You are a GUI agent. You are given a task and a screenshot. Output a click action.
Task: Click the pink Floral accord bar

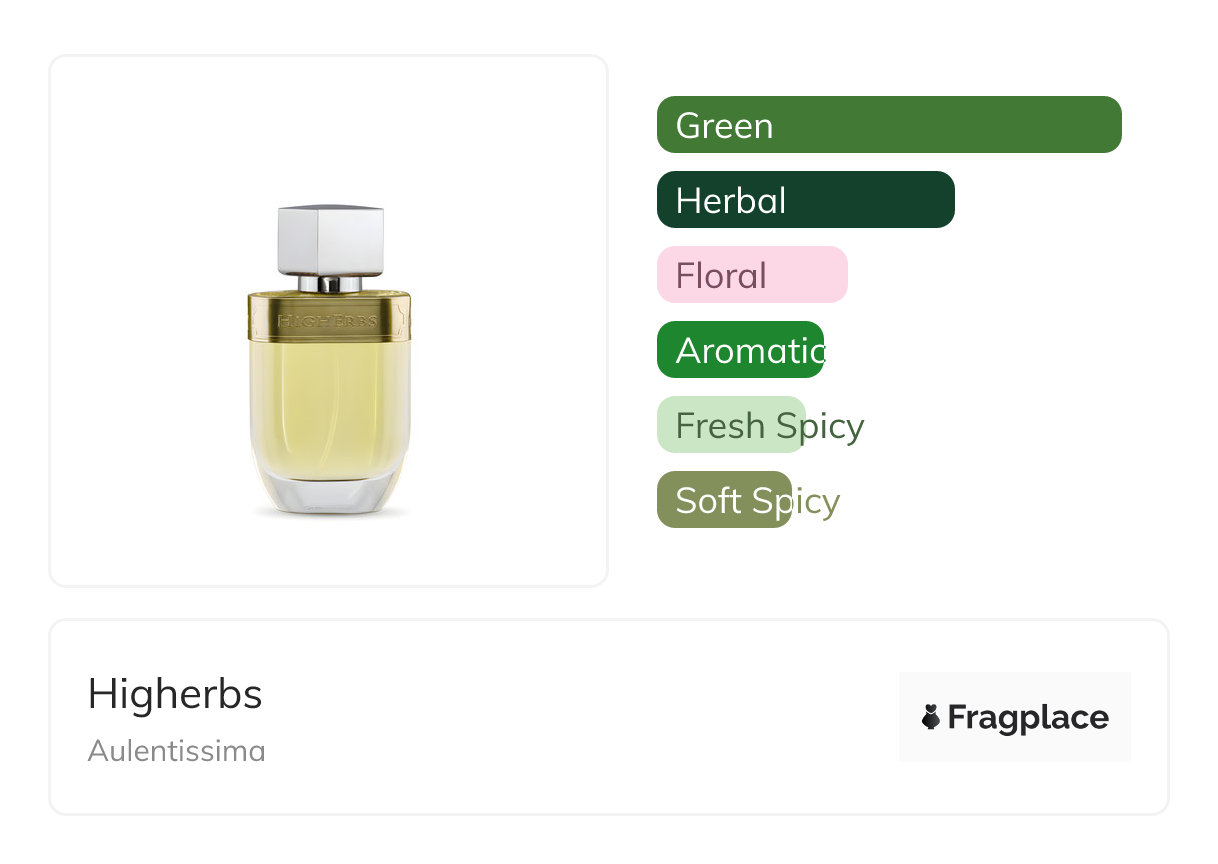coord(752,275)
